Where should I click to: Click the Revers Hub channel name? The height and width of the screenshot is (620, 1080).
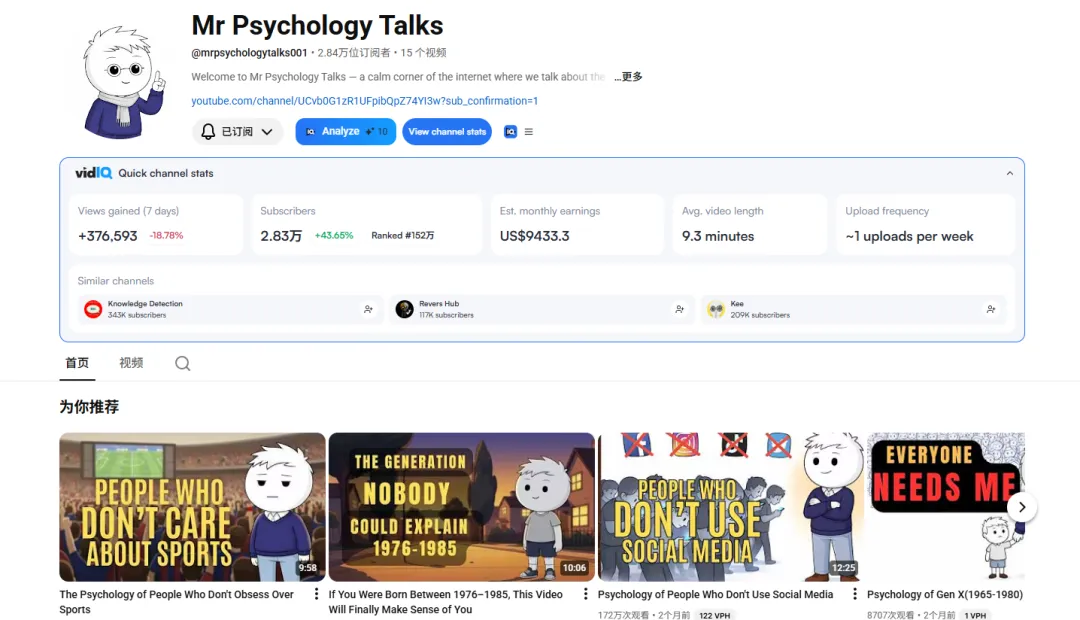439,304
